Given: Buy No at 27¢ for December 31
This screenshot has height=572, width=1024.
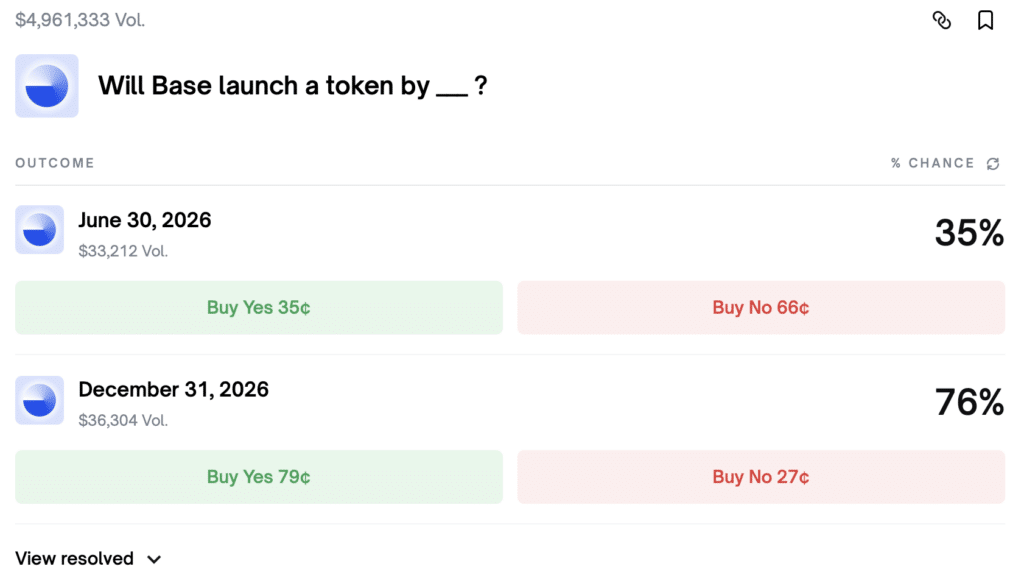Looking at the screenshot, I should click(x=761, y=477).
